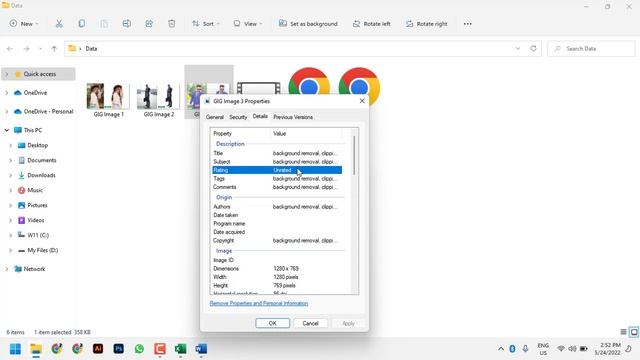Select Quick access in navigation pane
640x360 pixels.
pyautogui.click(x=40, y=74)
